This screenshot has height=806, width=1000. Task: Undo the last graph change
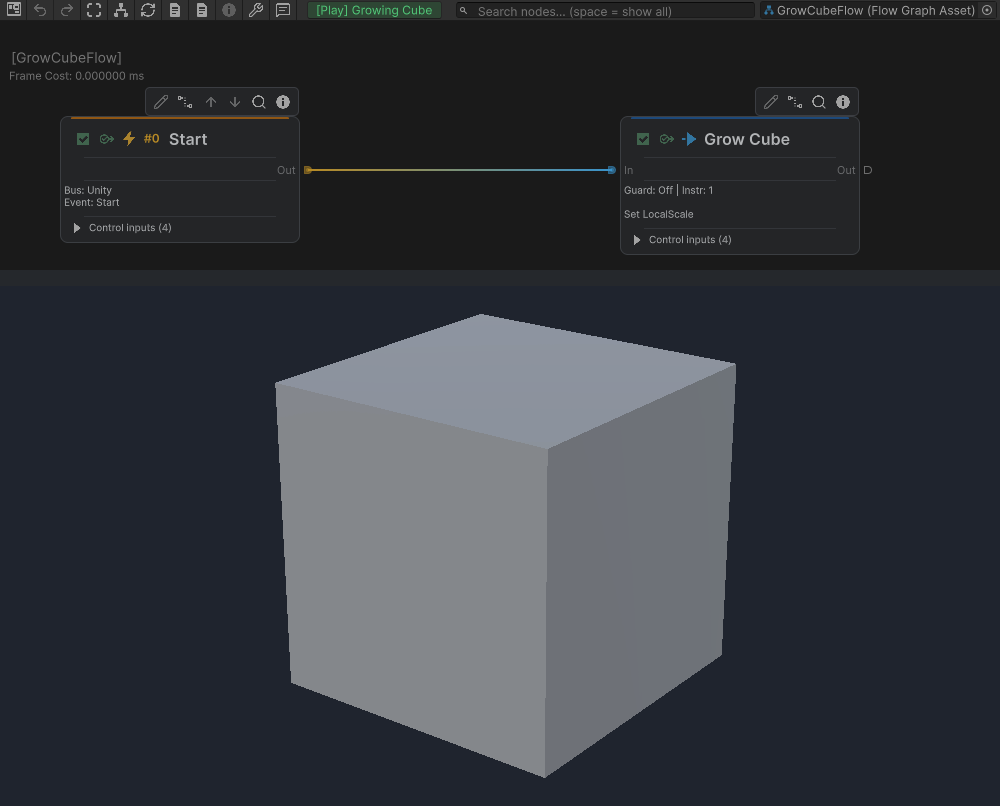40,10
